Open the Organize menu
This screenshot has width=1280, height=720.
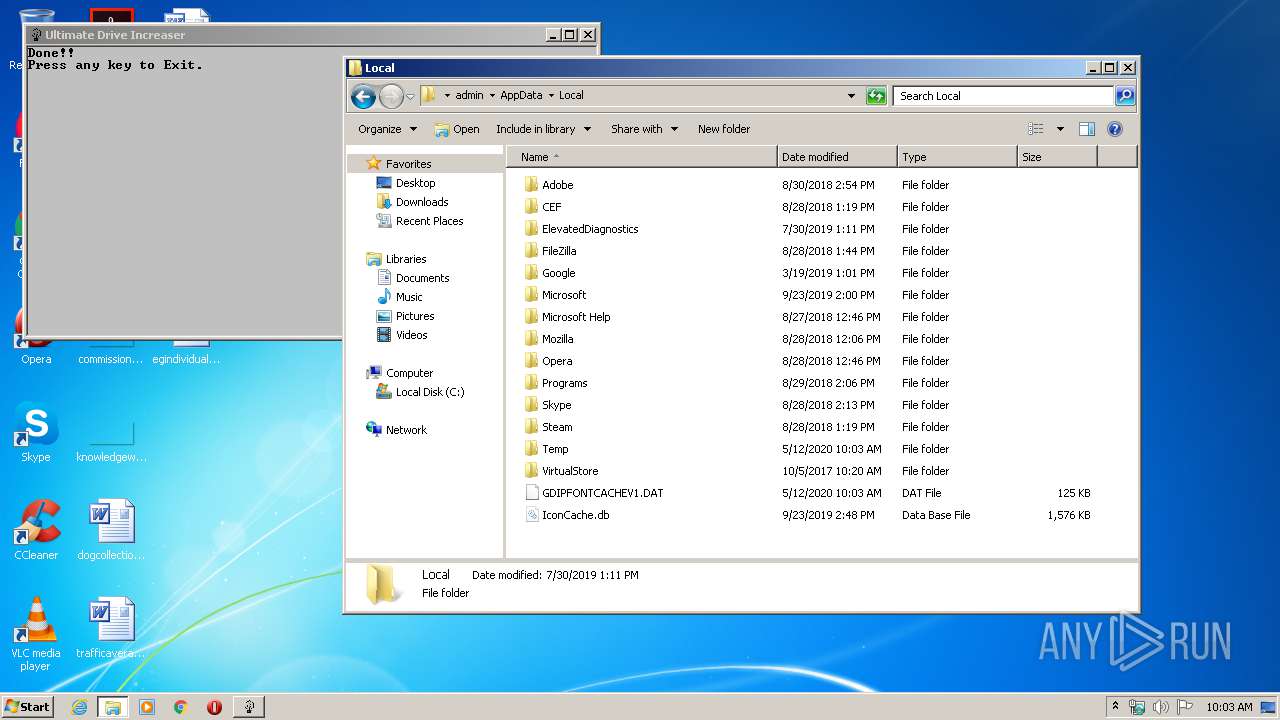coord(387,129)
